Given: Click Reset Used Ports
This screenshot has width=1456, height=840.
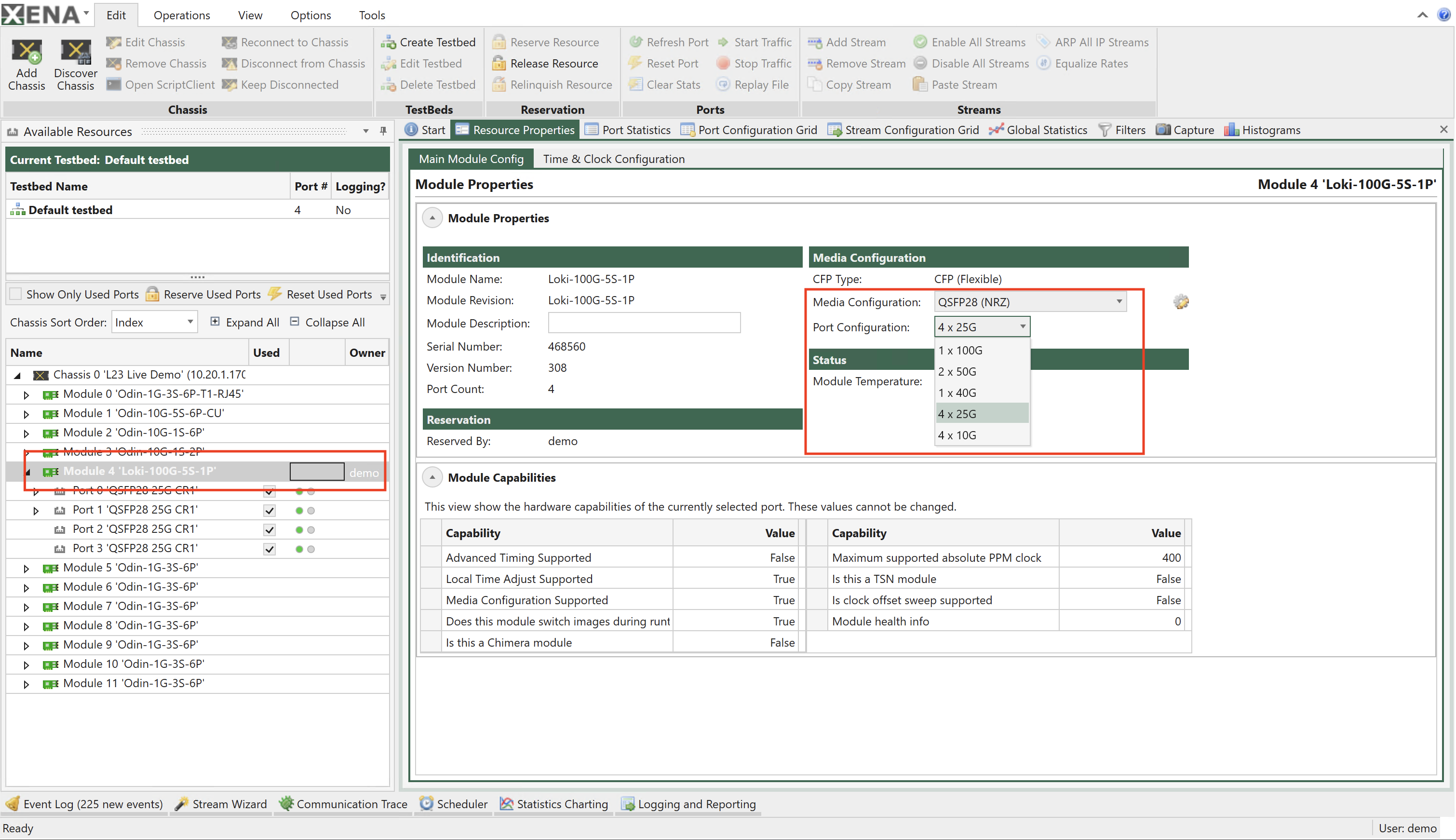Looking at the screenshot, I should 321,294.
